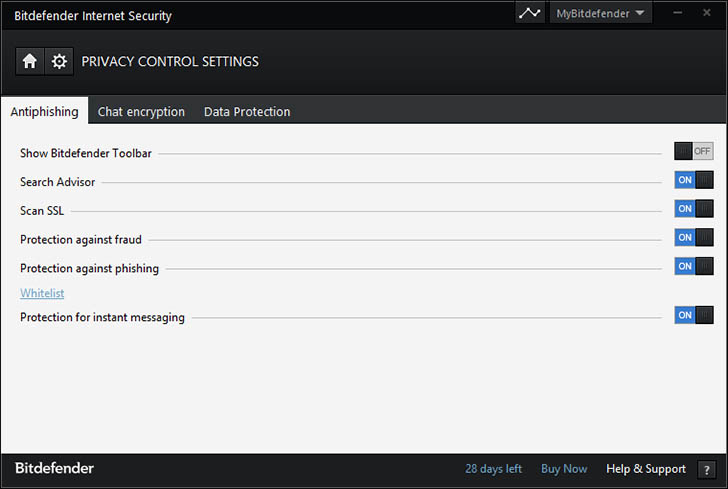Disable the Scan SSL switch
728x489 pixels.
coord(694,209)
